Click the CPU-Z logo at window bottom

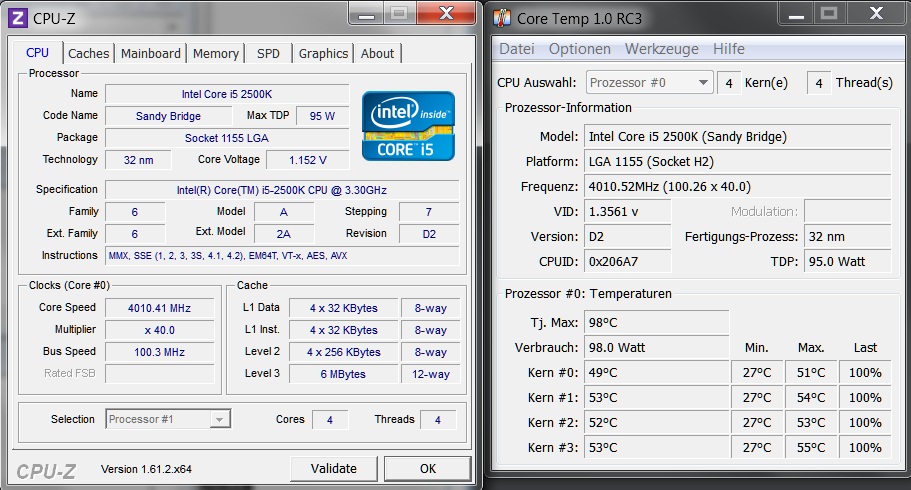tap(46, 471)
